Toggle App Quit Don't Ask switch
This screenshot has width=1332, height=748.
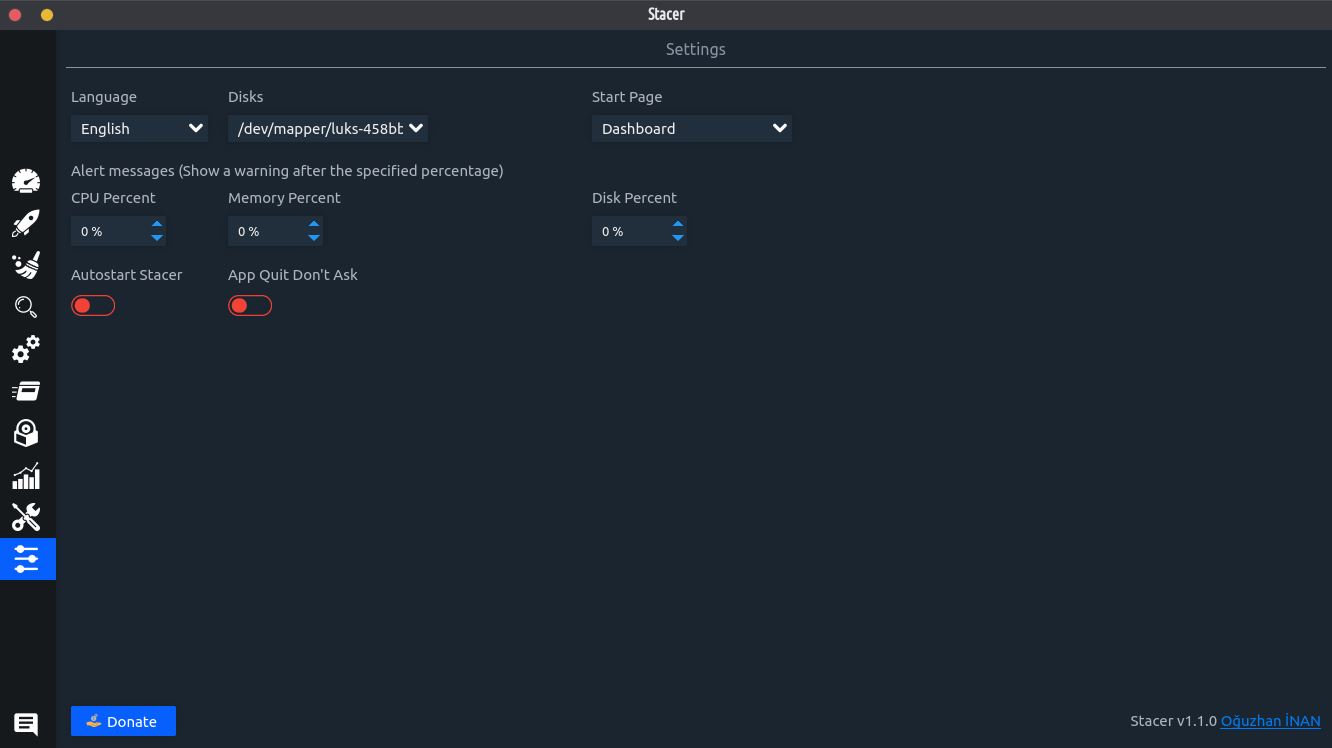tap(250, 306)
